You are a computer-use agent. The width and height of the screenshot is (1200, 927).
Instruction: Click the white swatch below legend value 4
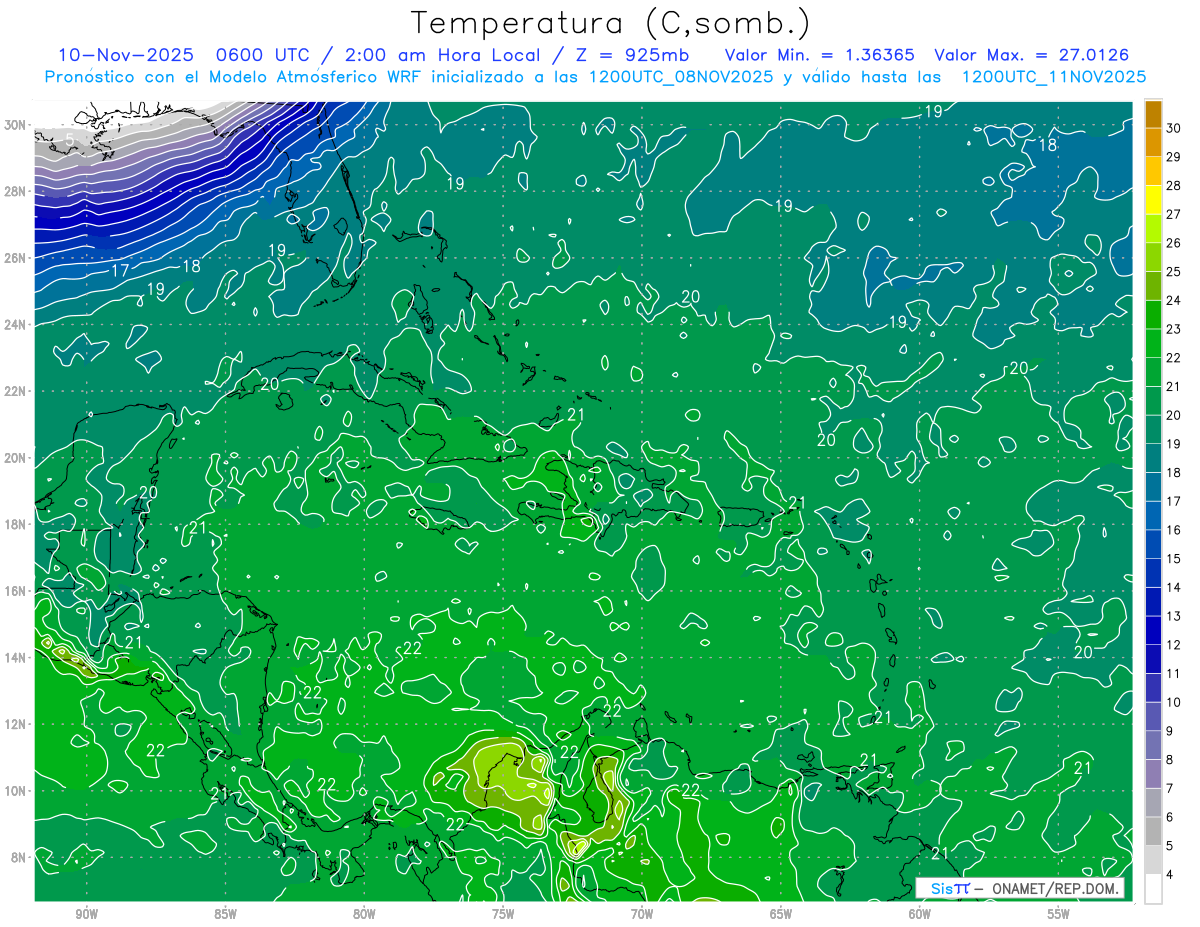click(x=1153, y=889)
